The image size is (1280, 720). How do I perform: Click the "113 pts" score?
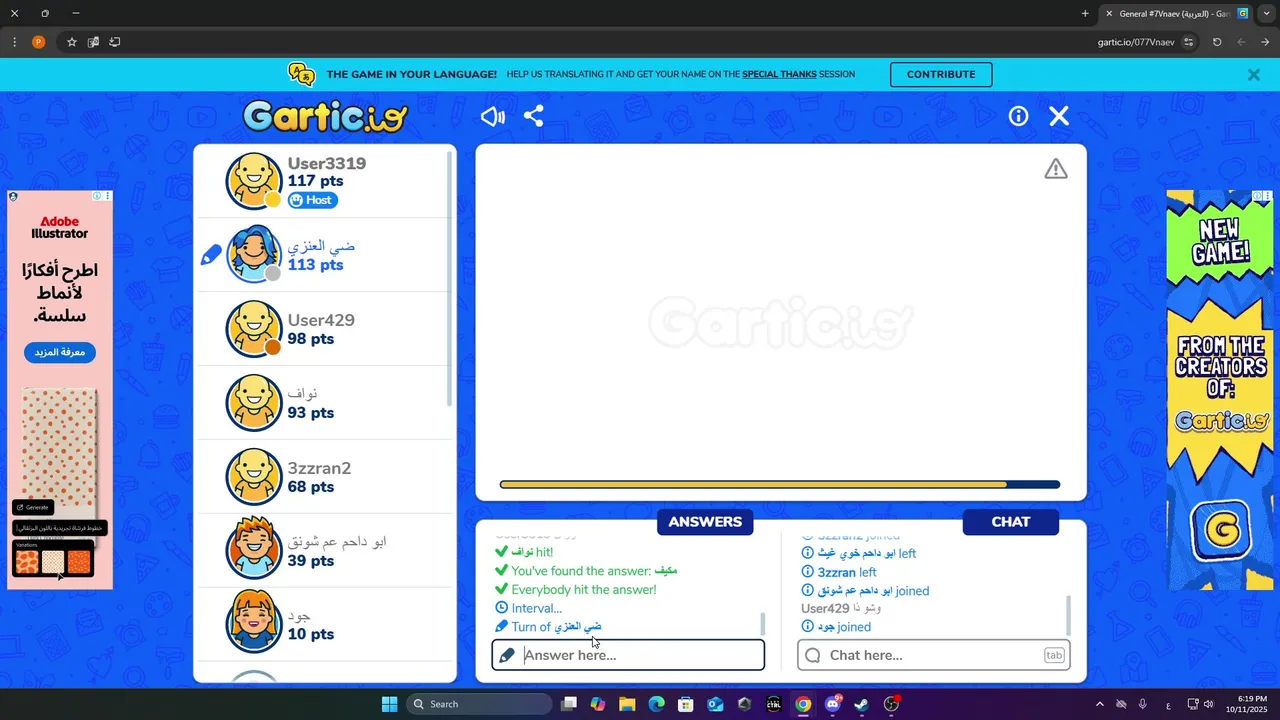pyautogui.click(x=316, y=265)
